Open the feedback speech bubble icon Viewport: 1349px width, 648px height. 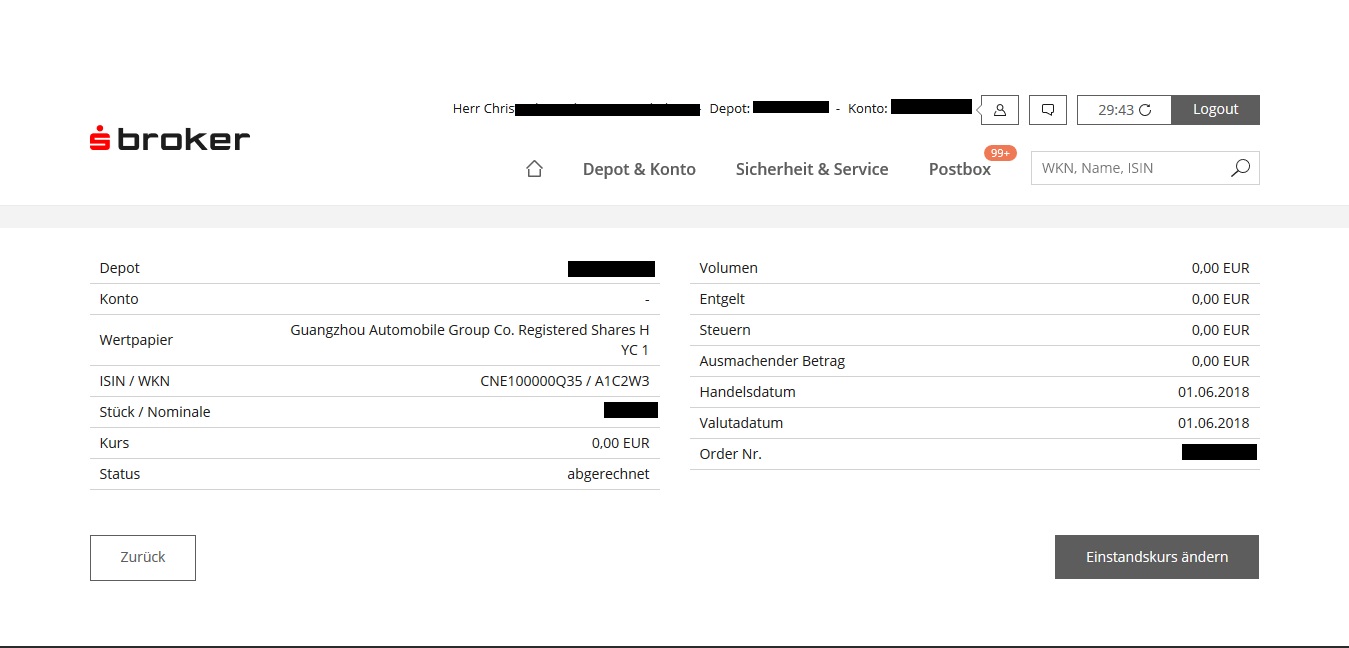tap(1047, 110)
